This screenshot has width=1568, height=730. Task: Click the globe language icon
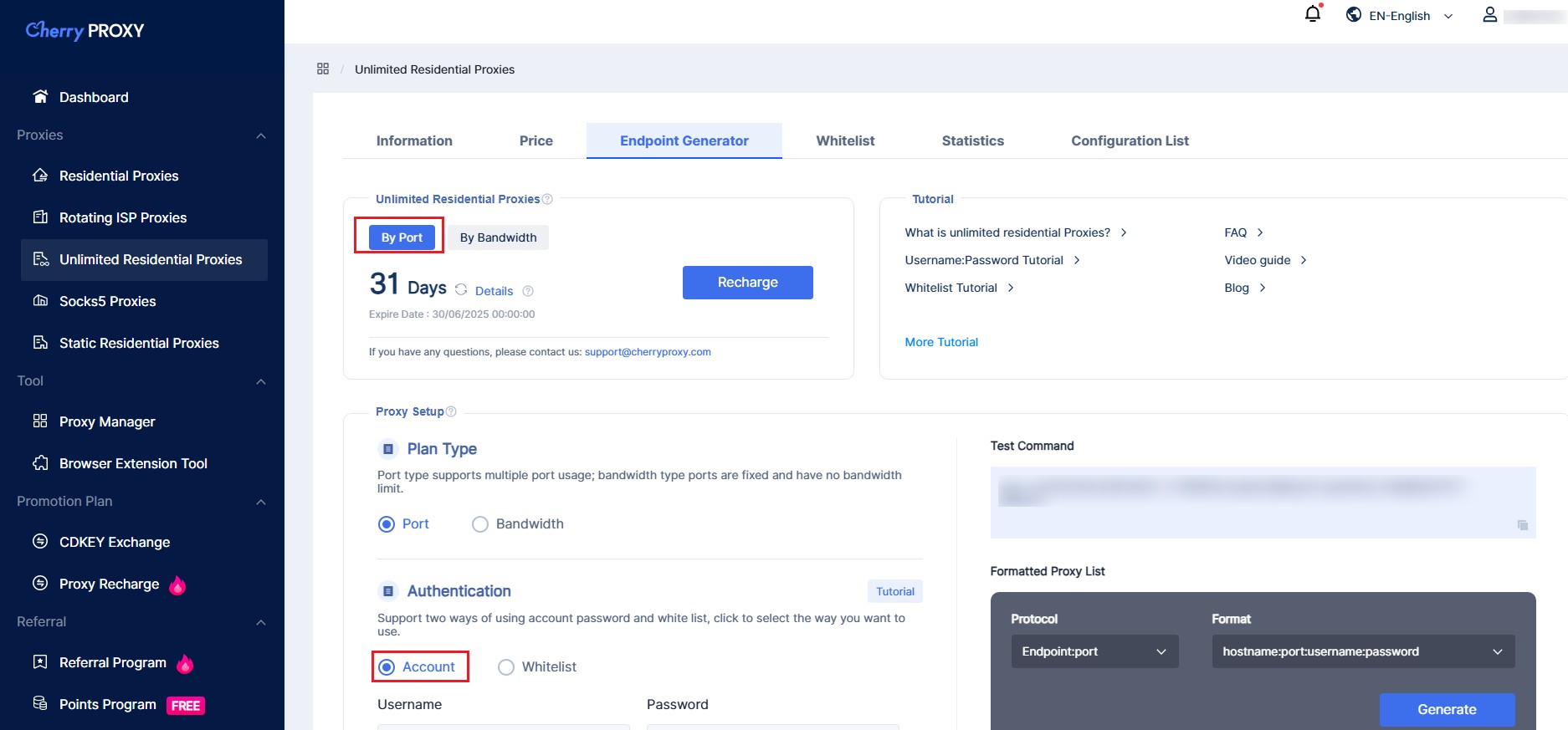(x=1354, y=14)
